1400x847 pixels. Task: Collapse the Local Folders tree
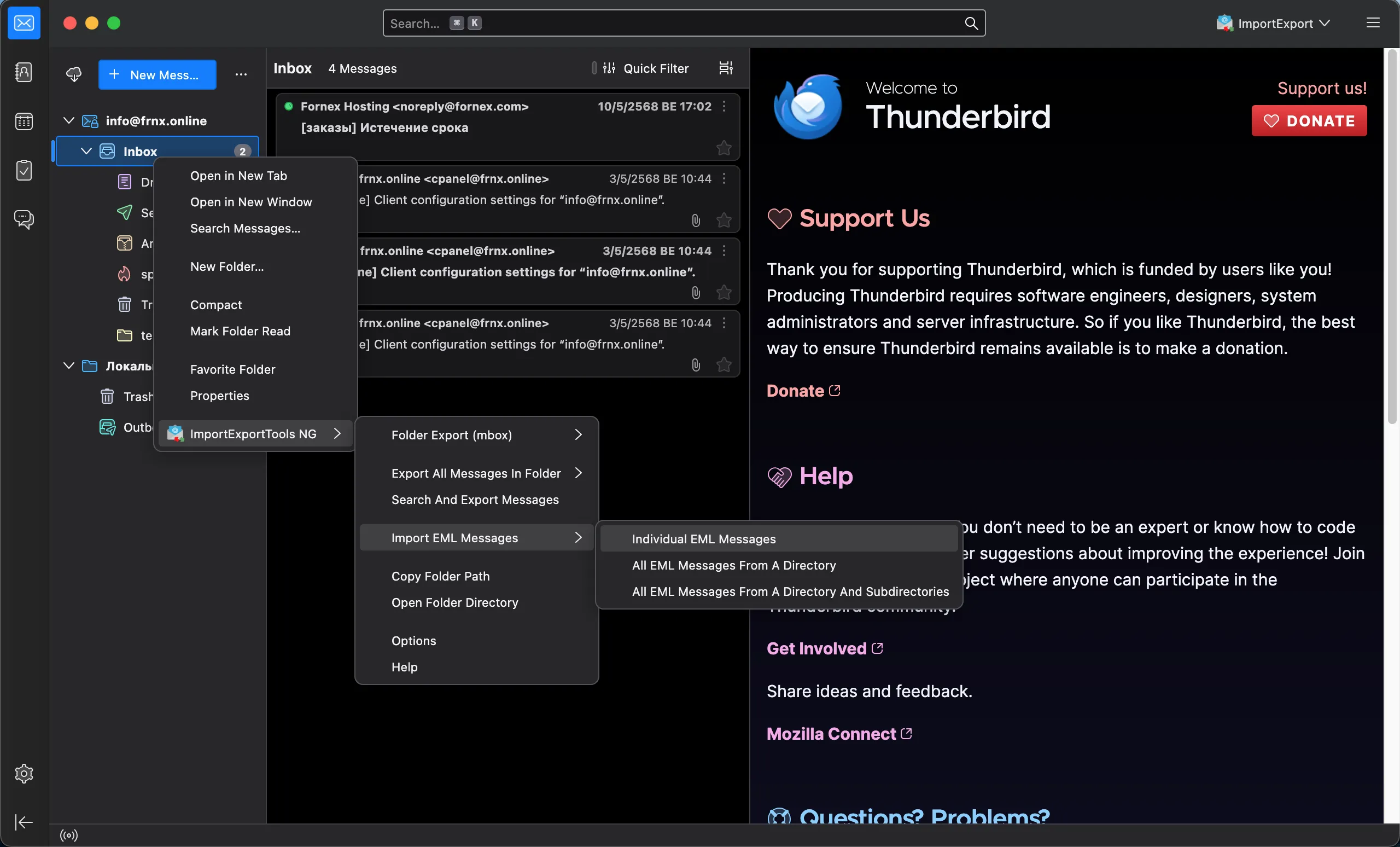69,366
